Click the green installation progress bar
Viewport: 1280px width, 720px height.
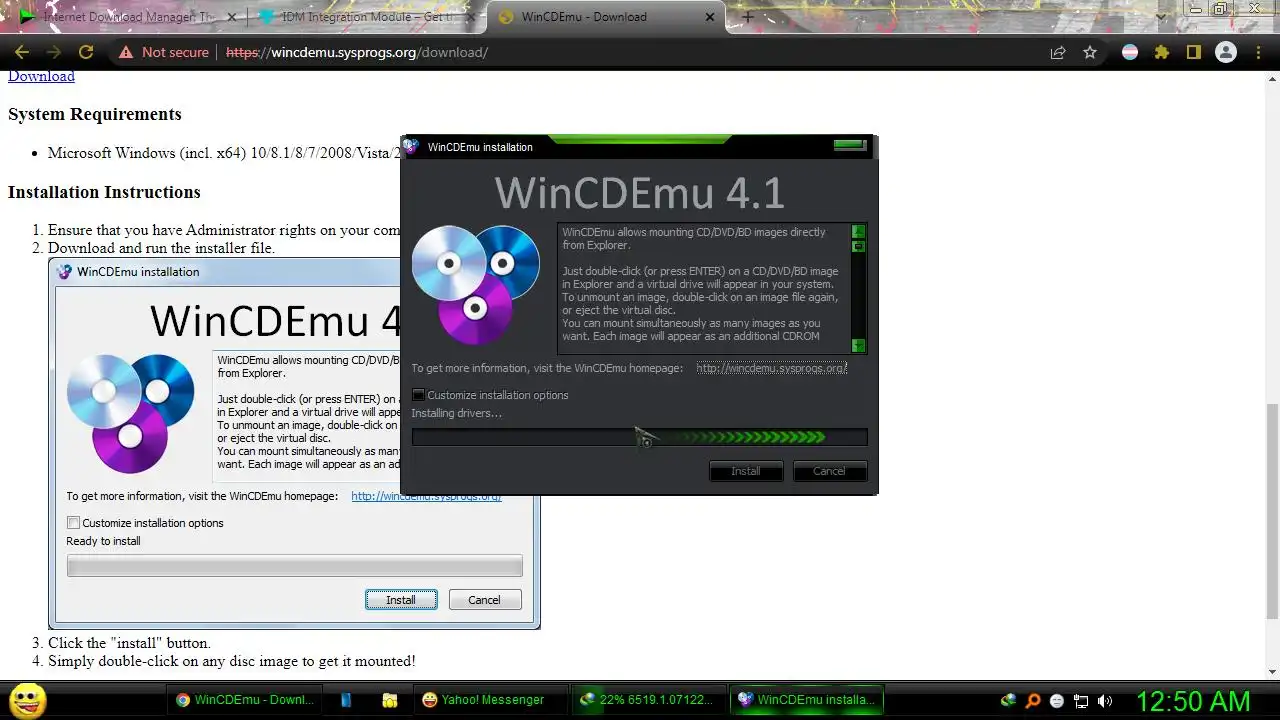click(x=639, y=437)
